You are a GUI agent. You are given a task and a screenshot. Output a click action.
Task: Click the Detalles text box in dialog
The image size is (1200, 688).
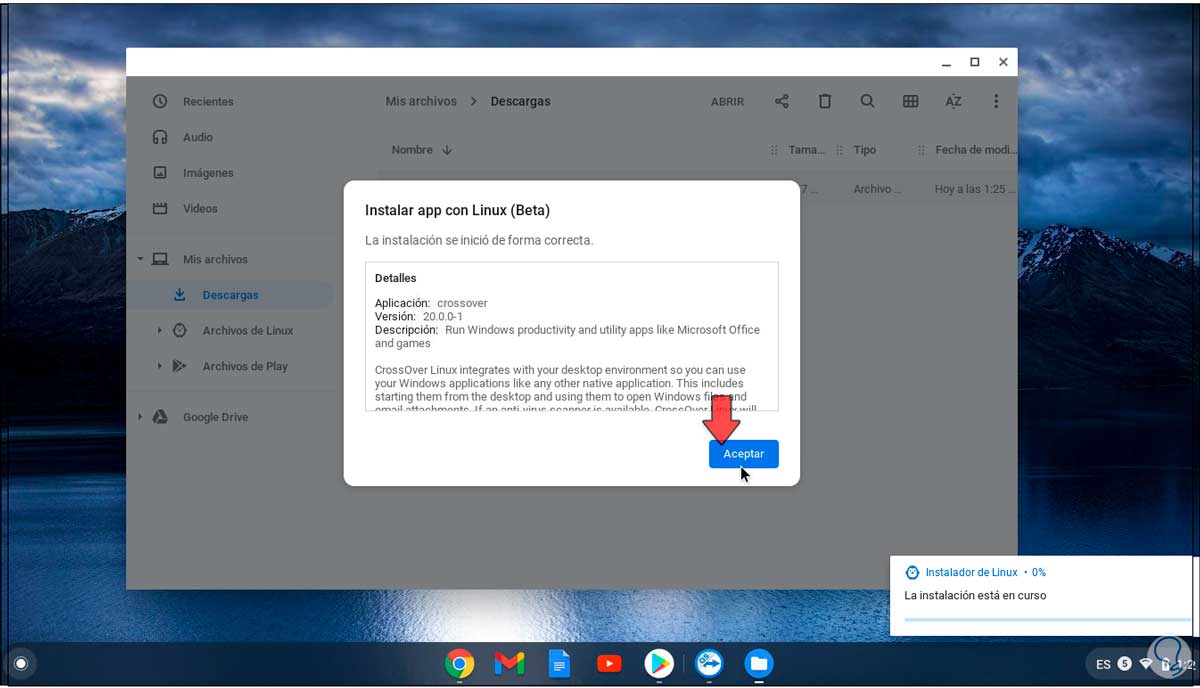[571, 336]
